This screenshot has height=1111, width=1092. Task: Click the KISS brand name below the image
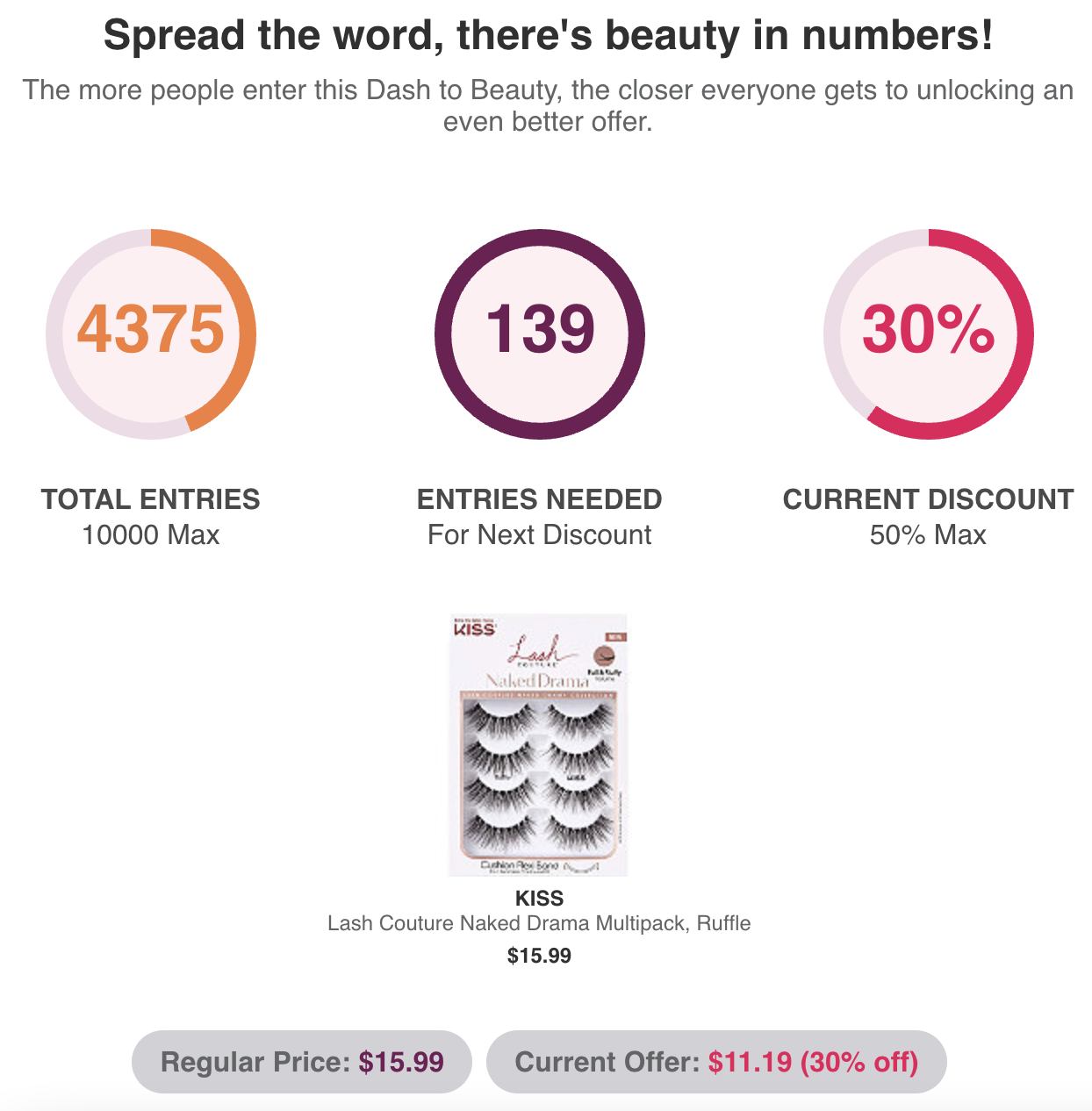pyautogui.click(x=539, y=898)
